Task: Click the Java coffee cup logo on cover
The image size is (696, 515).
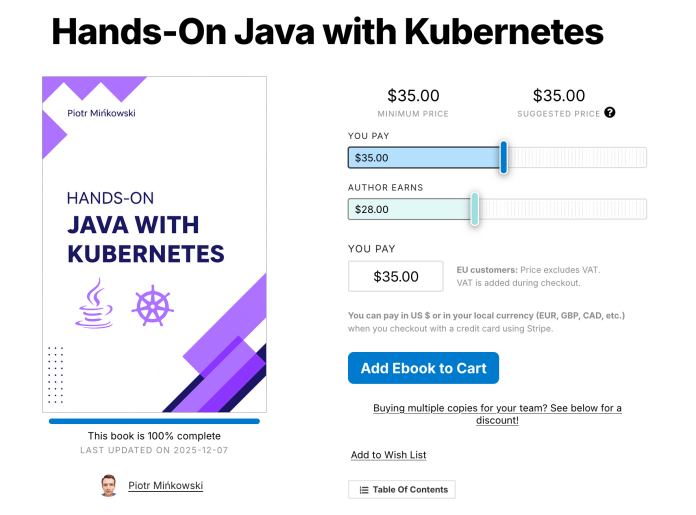Action: click(x=94, y=304)
